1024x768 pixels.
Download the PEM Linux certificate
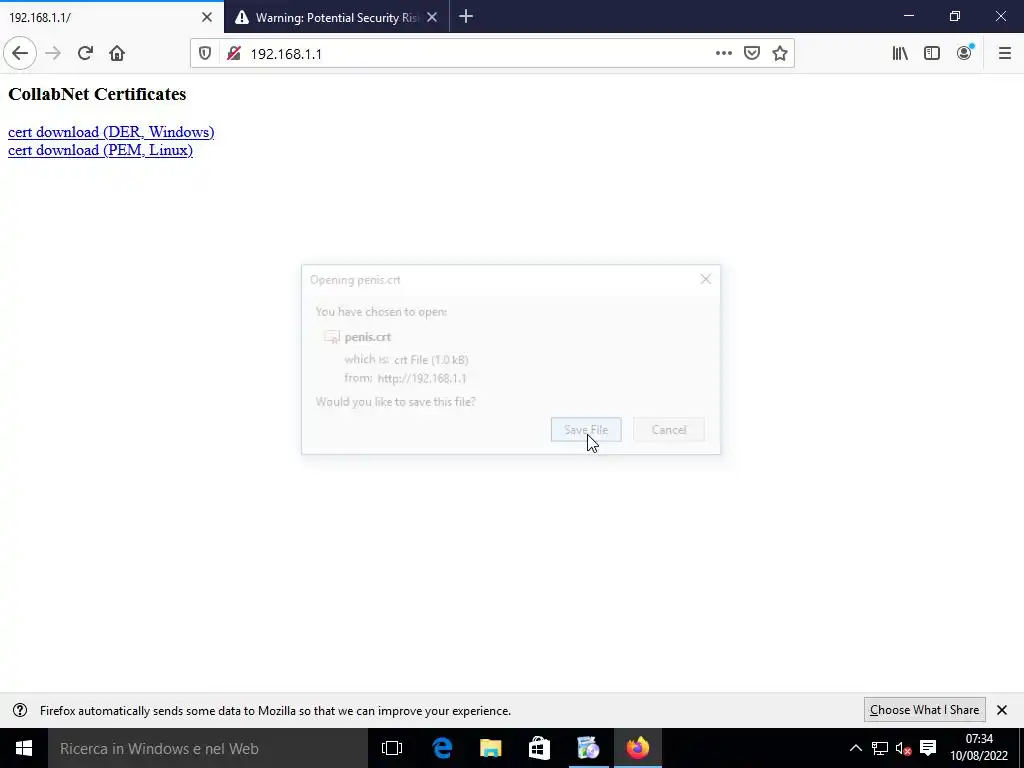click(x=101, y=150)
